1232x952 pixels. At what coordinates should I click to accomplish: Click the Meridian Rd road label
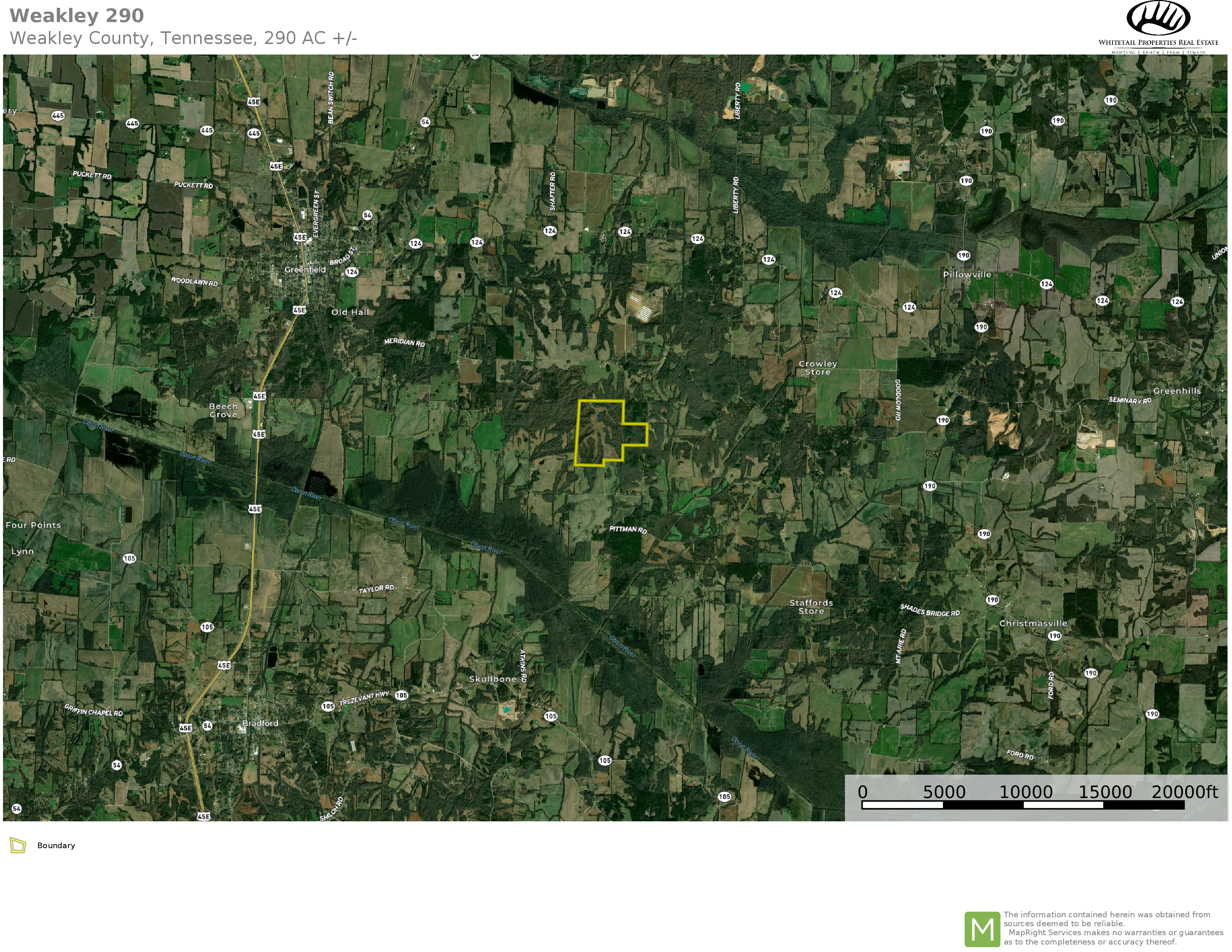[404, 342]
